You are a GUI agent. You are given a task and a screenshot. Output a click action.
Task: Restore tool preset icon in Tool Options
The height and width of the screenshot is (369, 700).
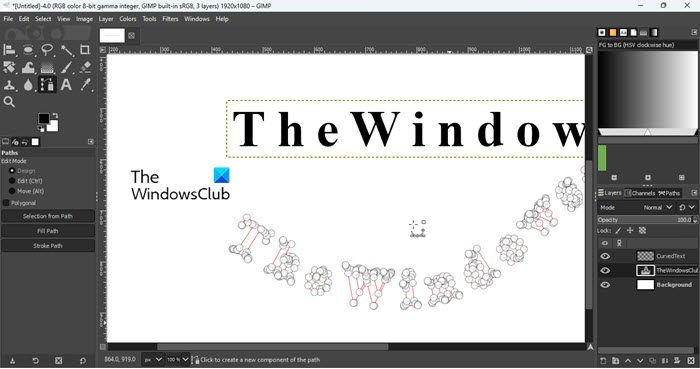36,360
